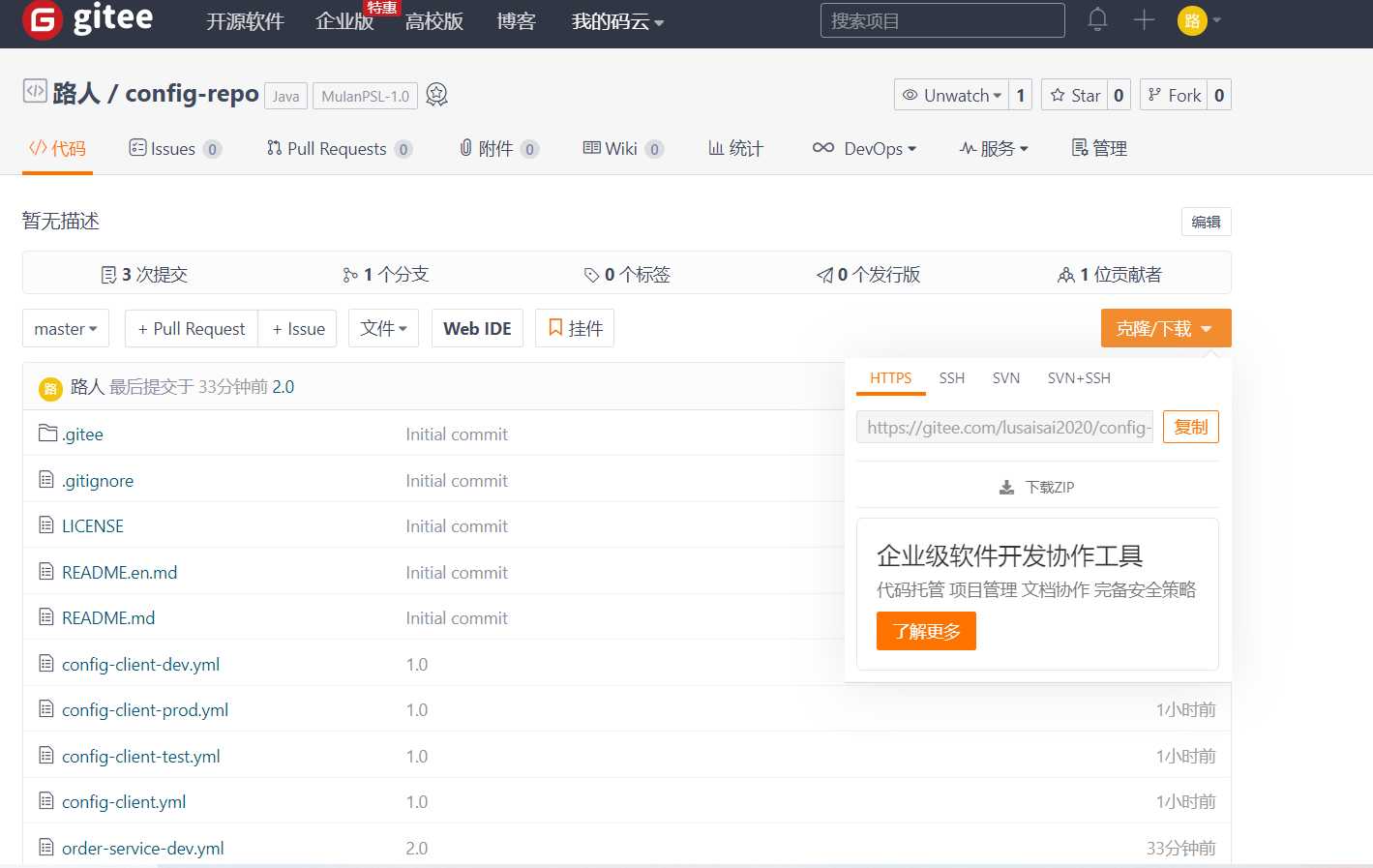Image resolution: width=1373 pixels, height=868 pixels.
Task: Click file icon for LICENSE
Action: pos(45,524)
